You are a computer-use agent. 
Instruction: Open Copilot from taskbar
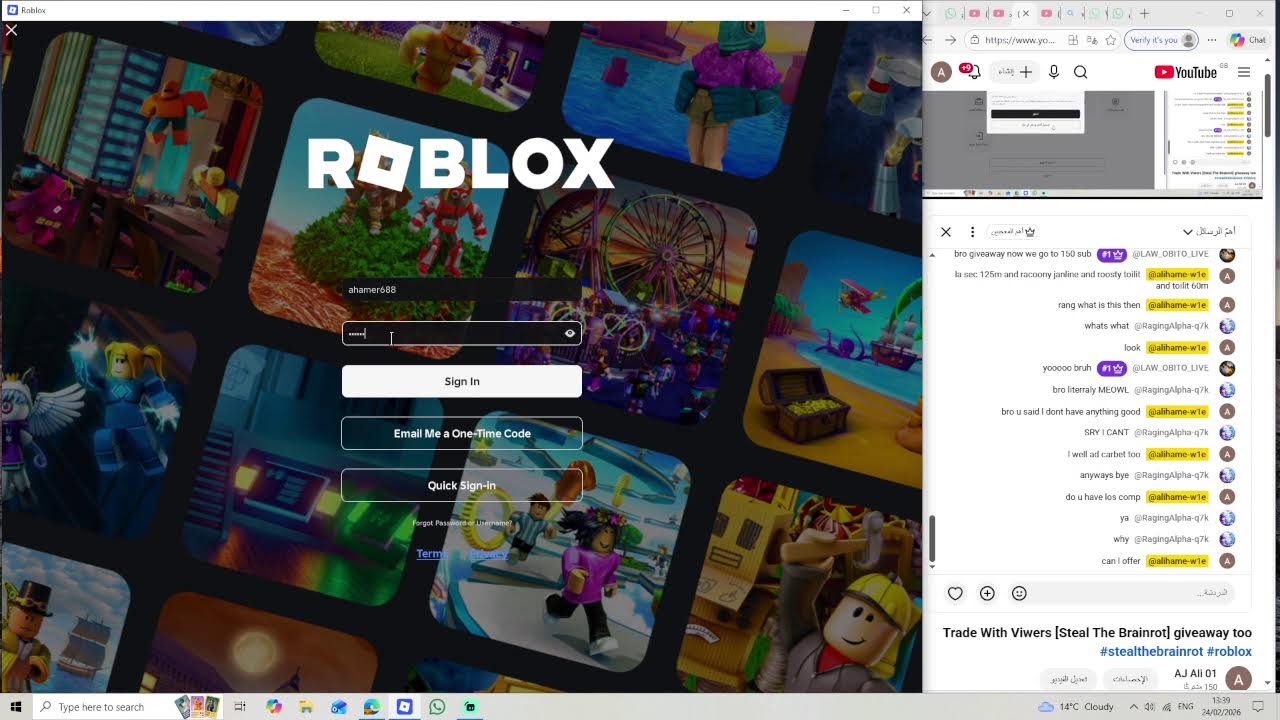[274, 707]
